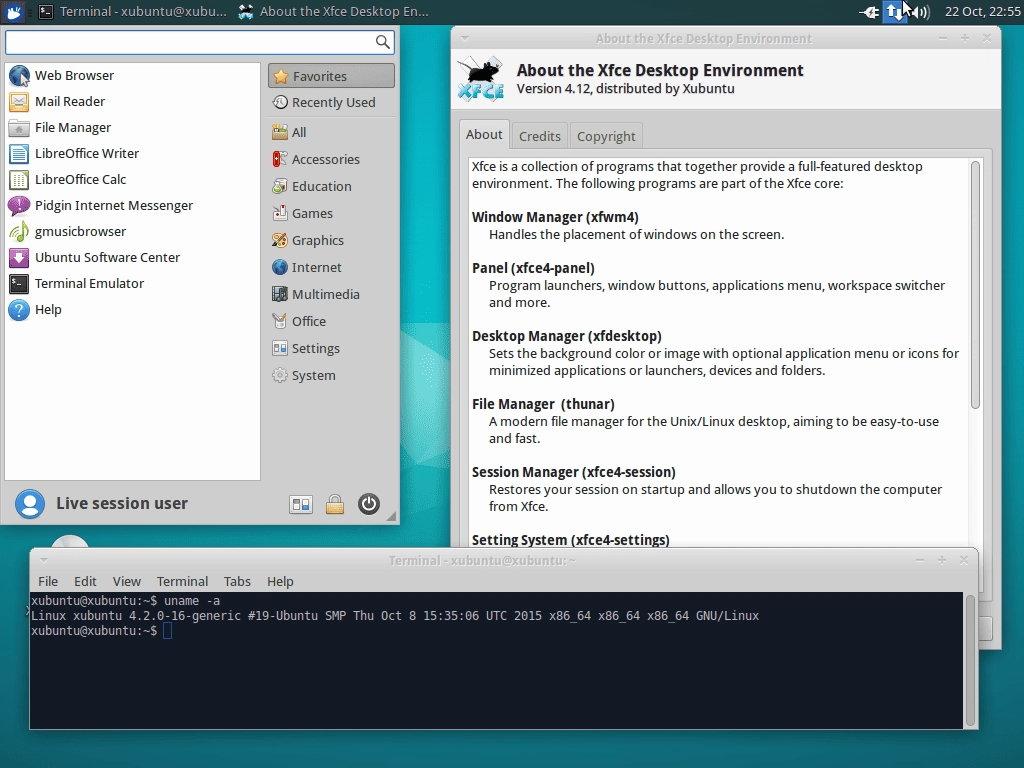Browse the Accessories category
Screen dimensions: 1024x768
click(331, 159)
